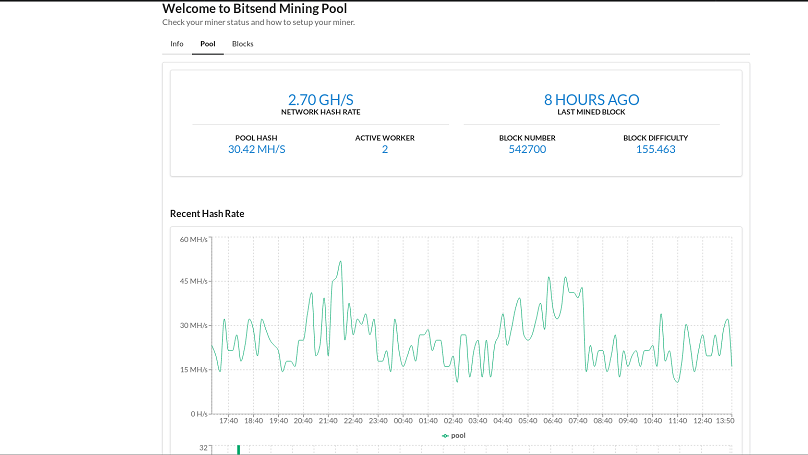
Task: Click the 06:40 time axis label
Action: (553, 421)
